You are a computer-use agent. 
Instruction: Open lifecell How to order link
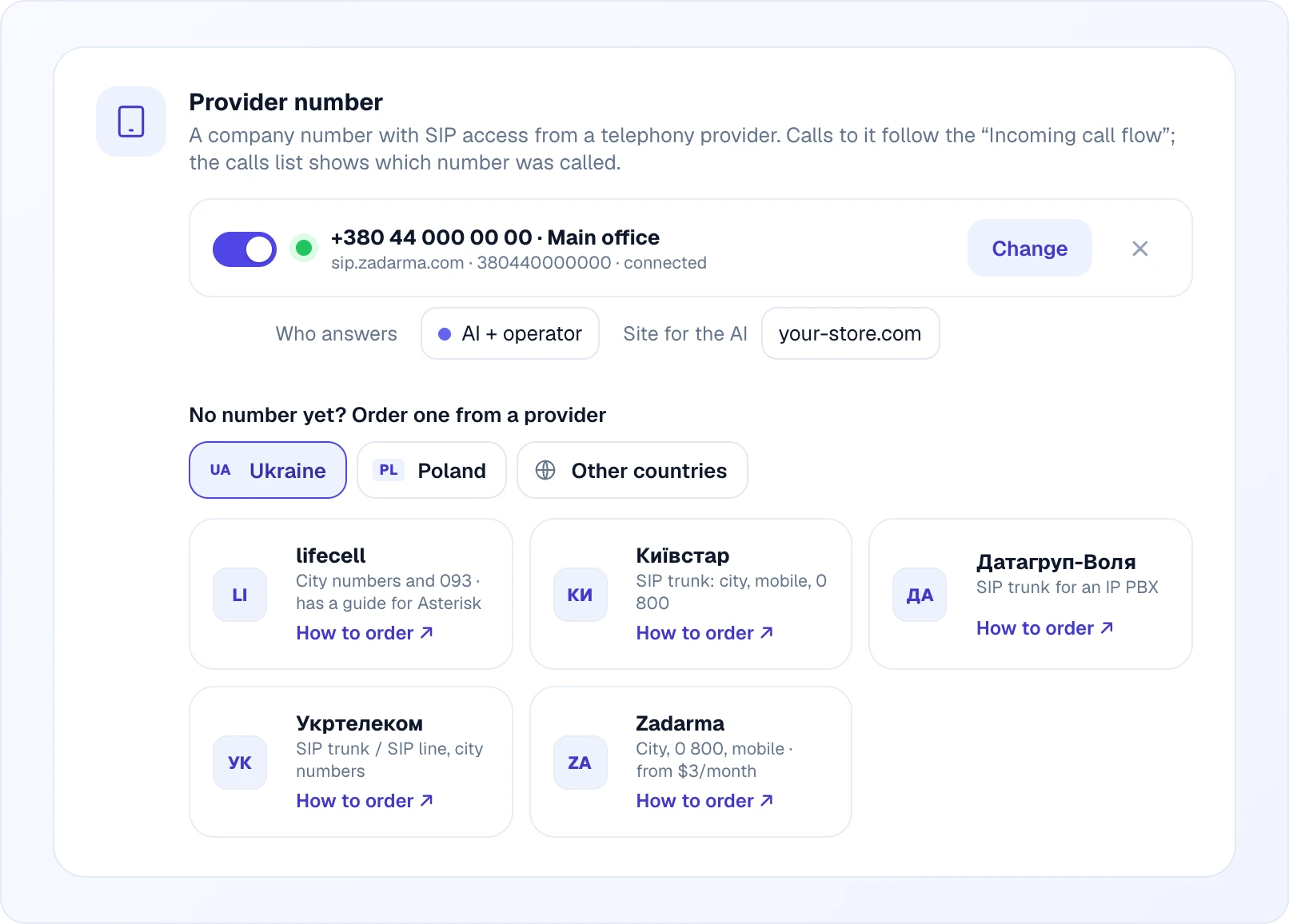click(365, 633)
